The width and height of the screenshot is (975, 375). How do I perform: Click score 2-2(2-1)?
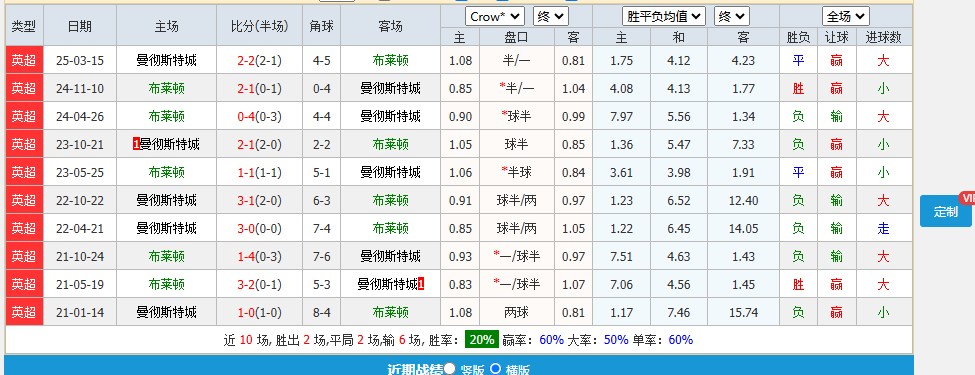tap(259, 61)
